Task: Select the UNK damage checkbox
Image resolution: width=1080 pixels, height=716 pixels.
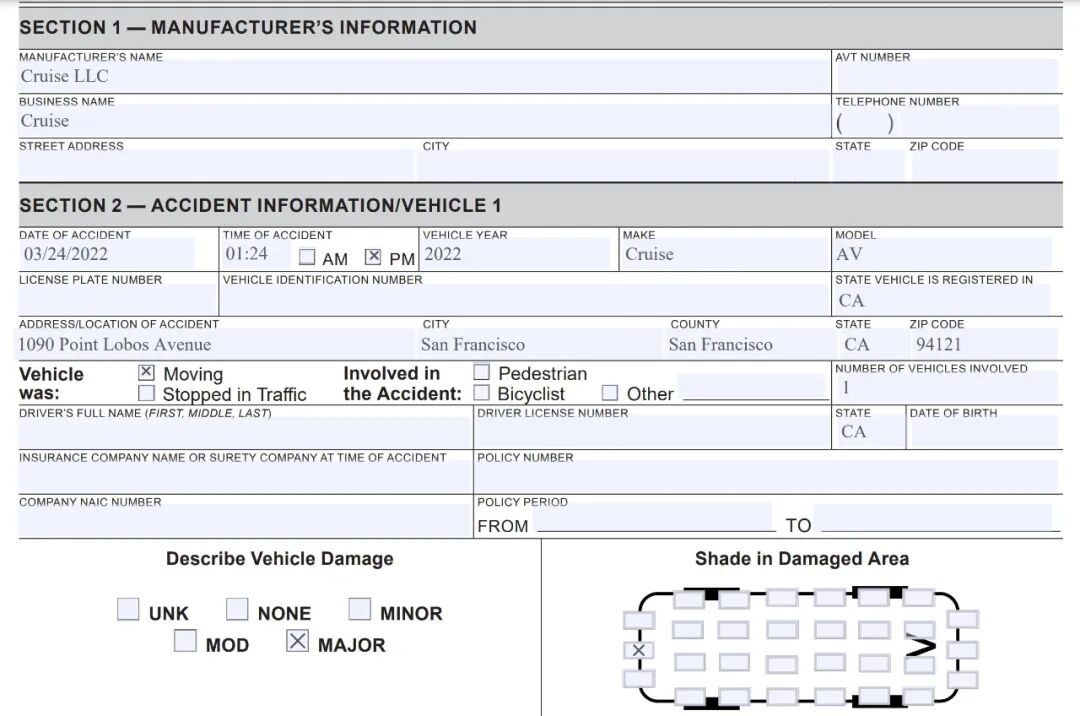Action: coord(128,609)
